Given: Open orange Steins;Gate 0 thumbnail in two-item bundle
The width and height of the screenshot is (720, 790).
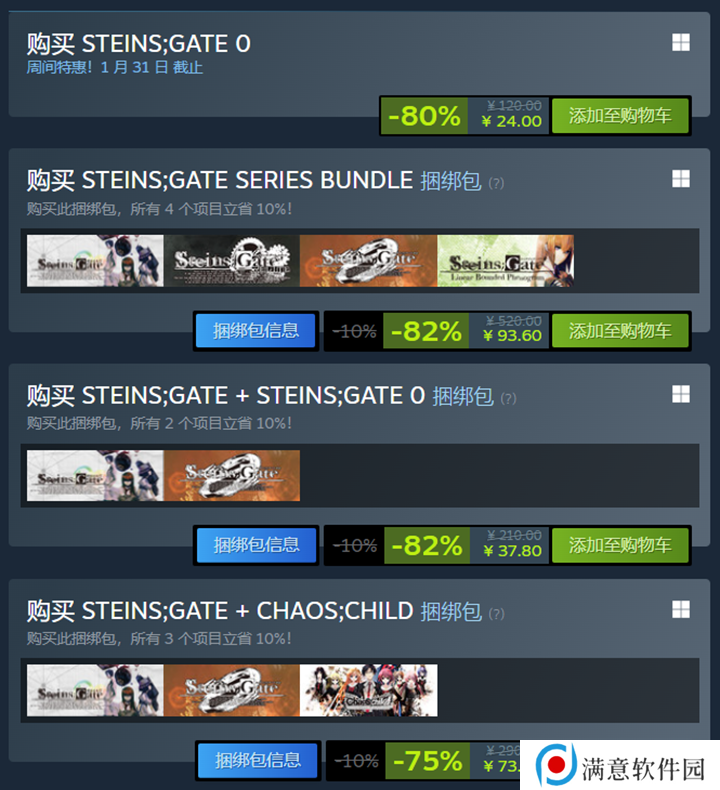Looking at the screenshot, I should coord(232,476).
